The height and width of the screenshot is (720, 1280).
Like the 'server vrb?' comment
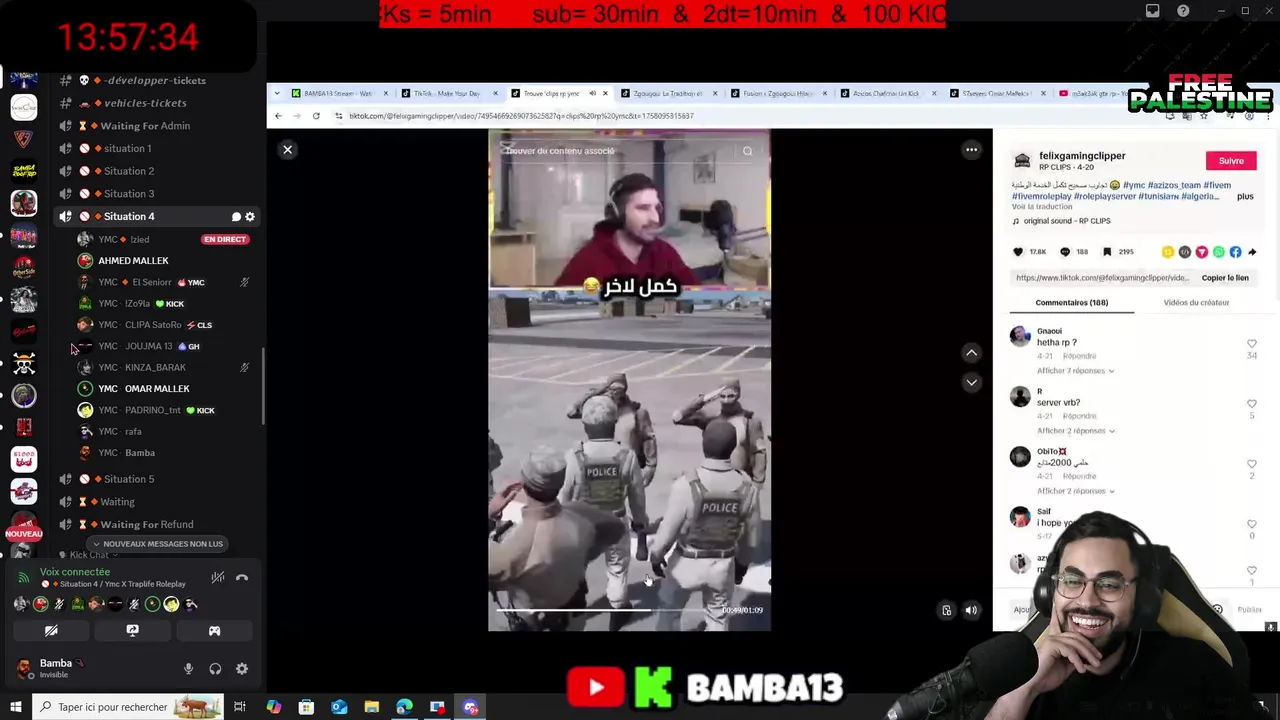click(x=1252, y=404)
